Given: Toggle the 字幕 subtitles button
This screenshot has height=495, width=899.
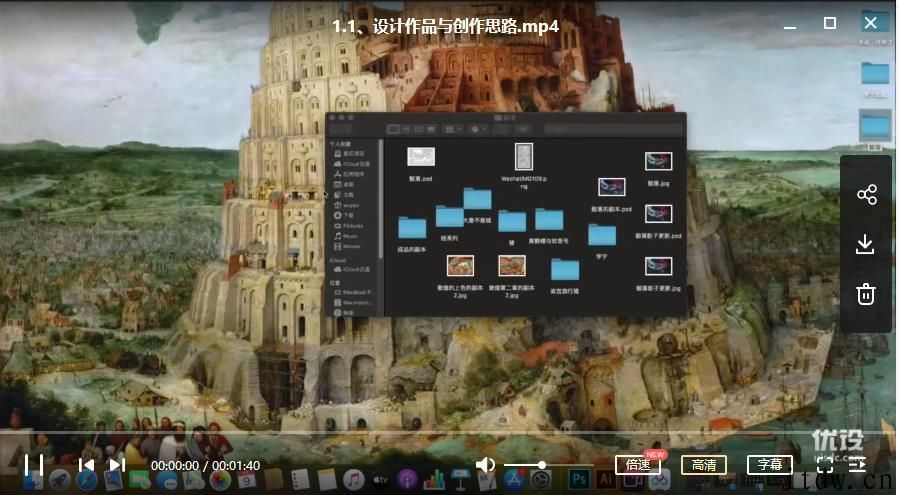Looking at the screenshot, I should 770,465.
